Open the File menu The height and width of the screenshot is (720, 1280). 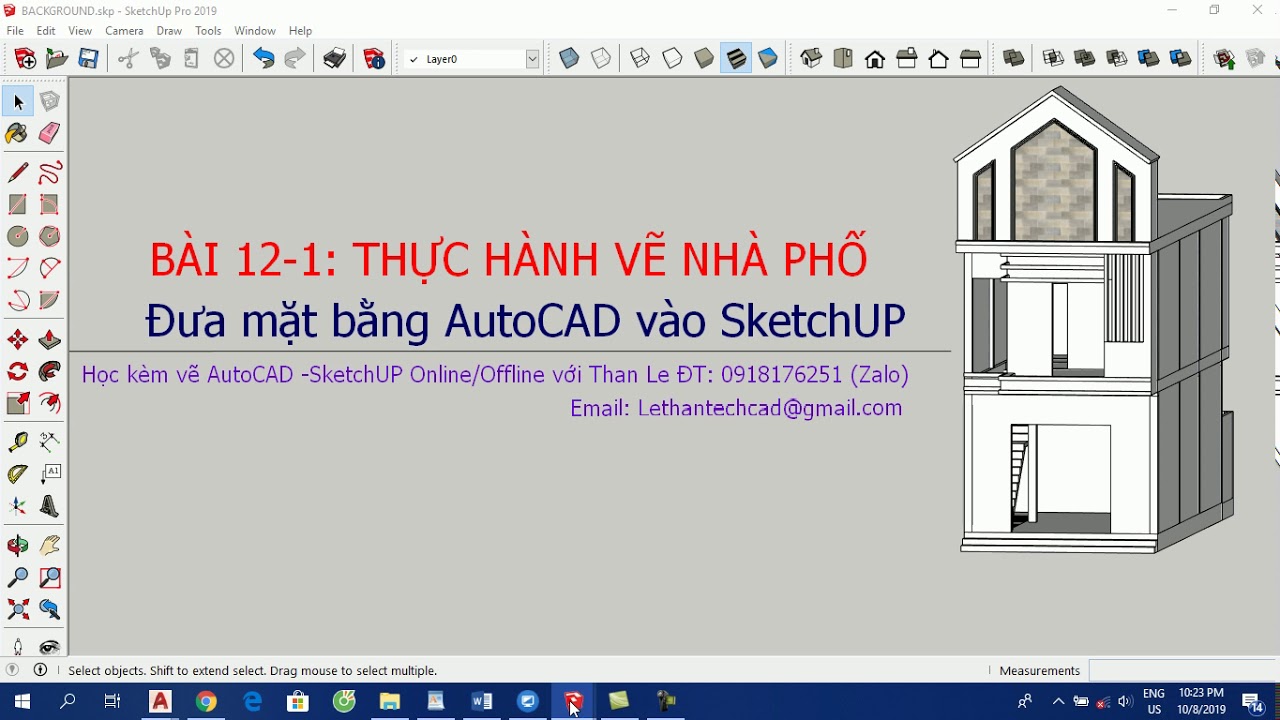point(15,31)
